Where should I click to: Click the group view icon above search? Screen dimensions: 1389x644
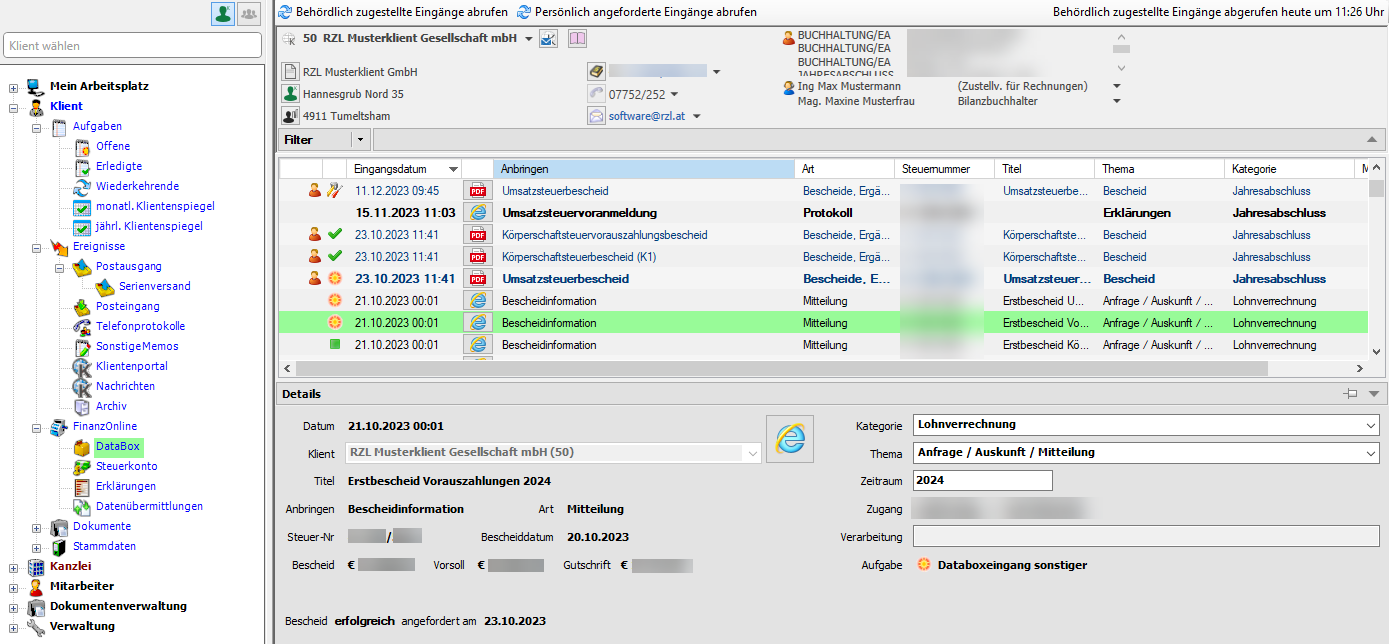[248, 13]
